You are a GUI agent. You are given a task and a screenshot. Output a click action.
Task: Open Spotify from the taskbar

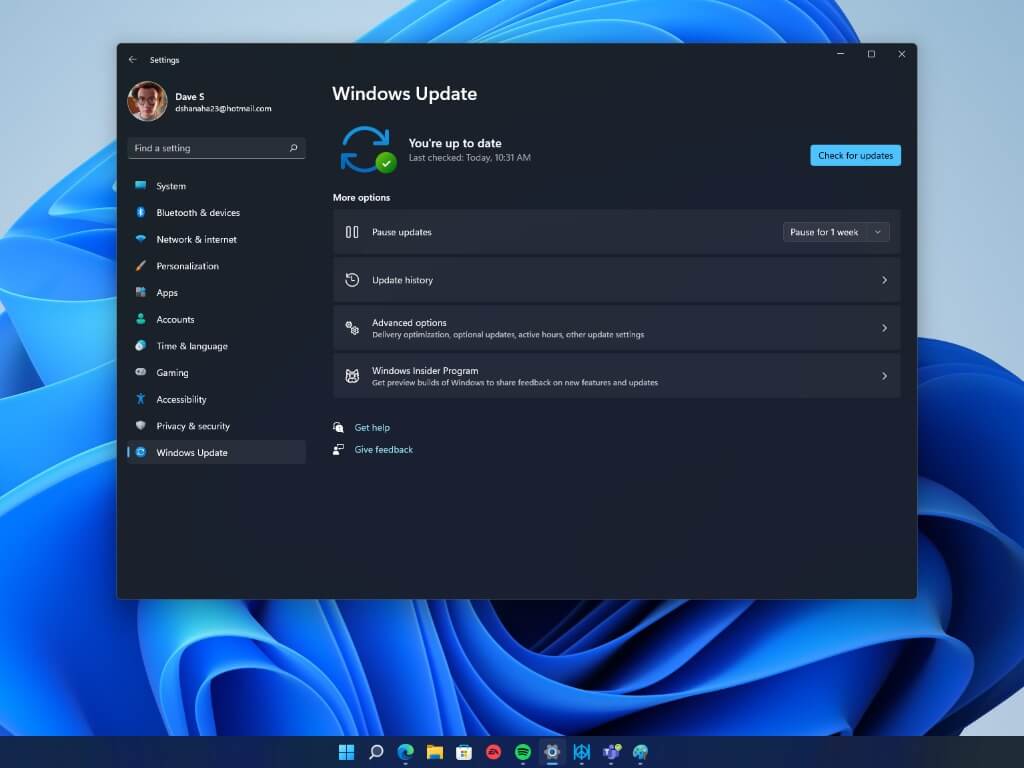(x=523, y=752)
